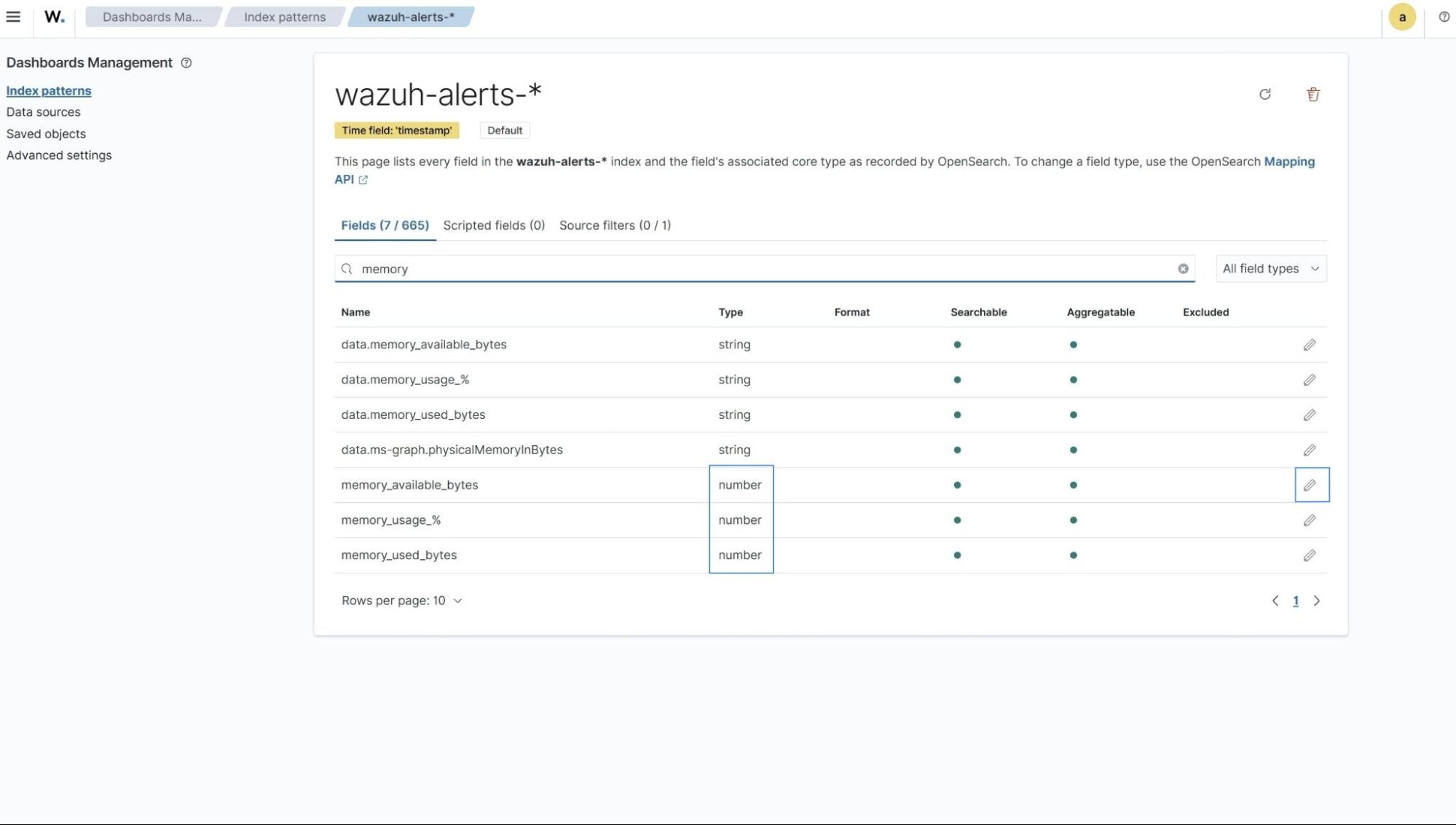Click 'data.memory_usage_%' field name
The image size is (1456, 825).
[x=405, y=380]
